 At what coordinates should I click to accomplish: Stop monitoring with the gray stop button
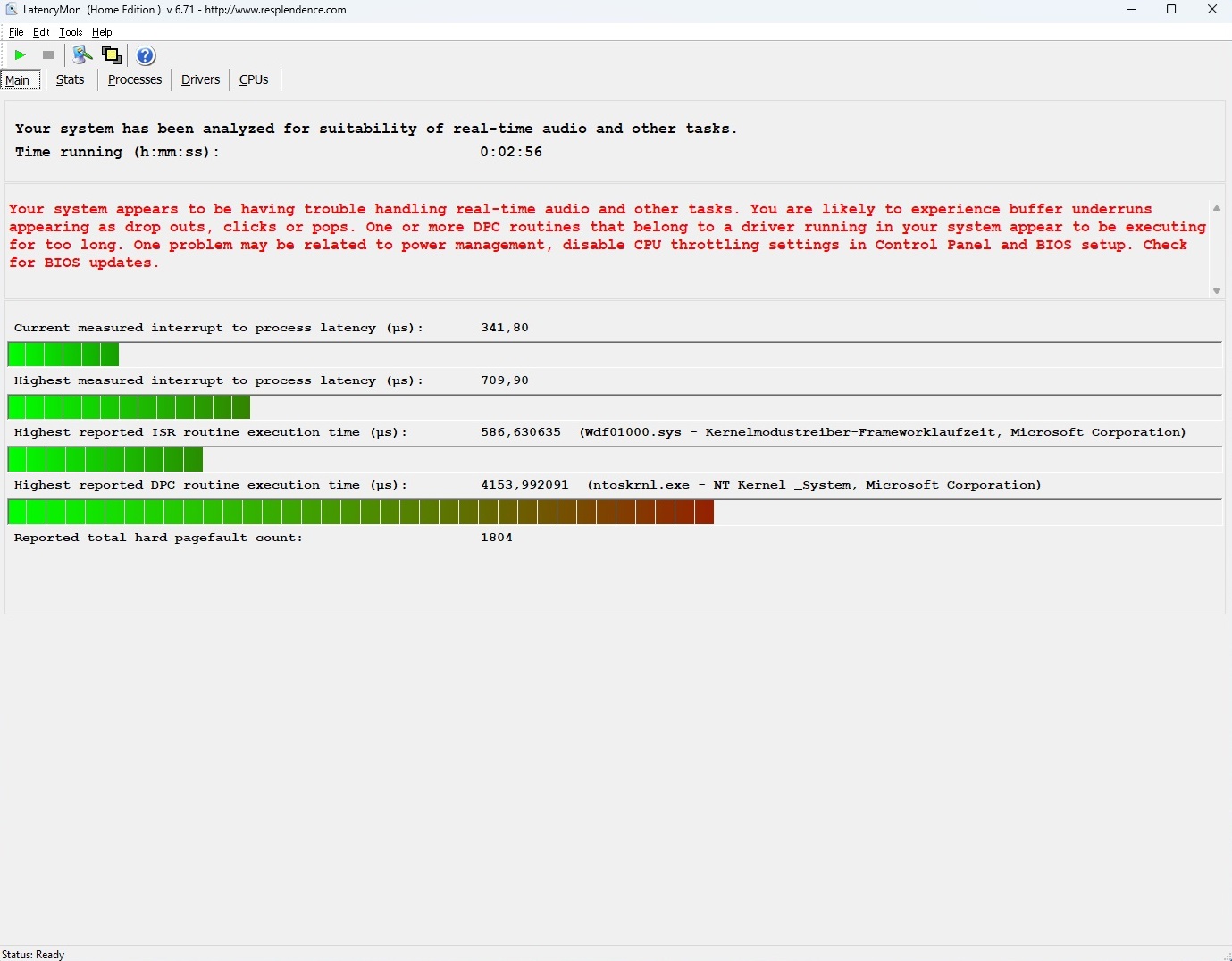click(48, 55)
